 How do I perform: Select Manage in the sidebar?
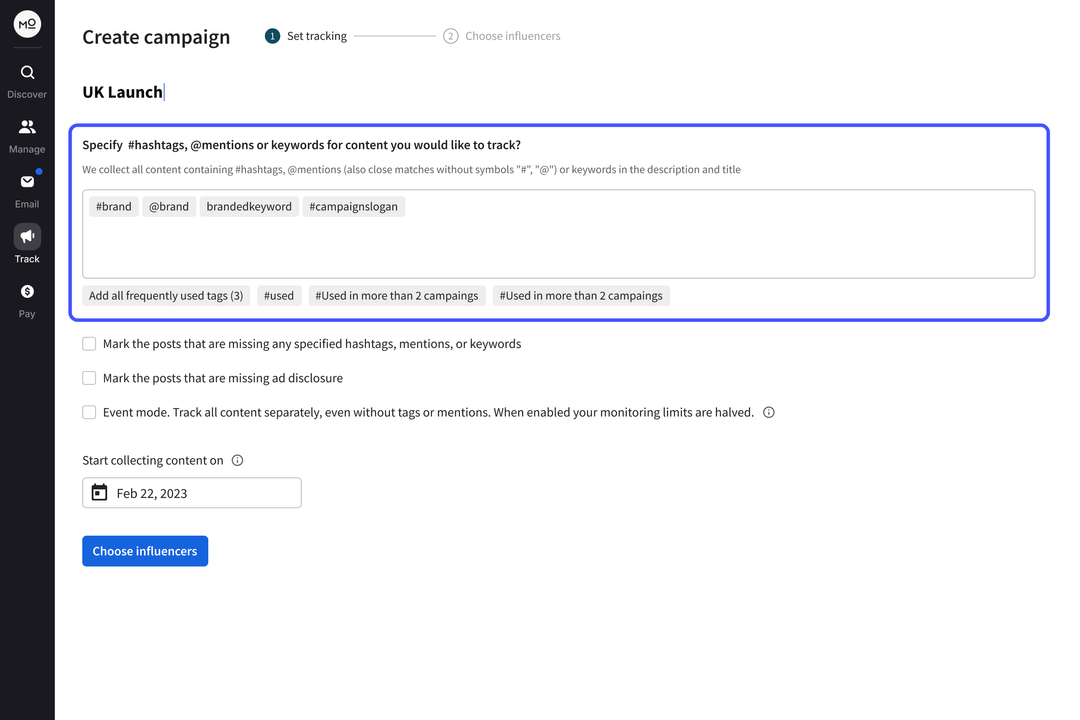coord(26,128)
